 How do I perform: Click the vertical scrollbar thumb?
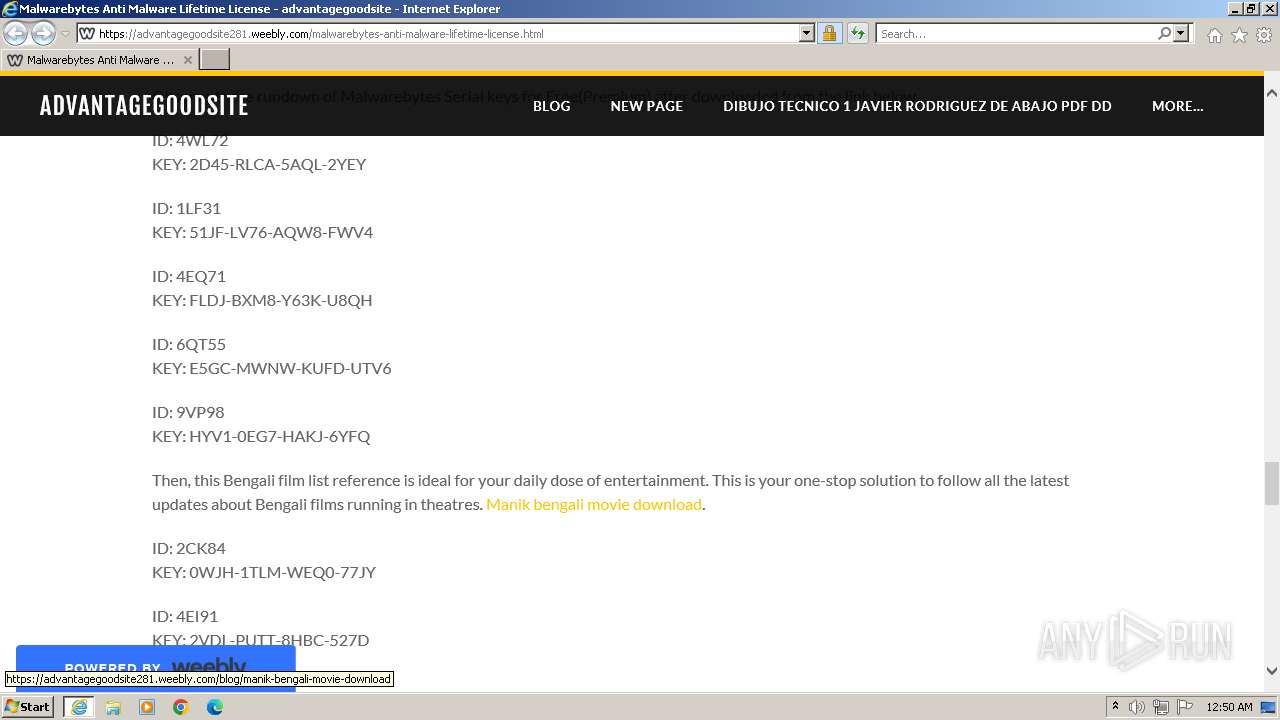[1272, 484]
